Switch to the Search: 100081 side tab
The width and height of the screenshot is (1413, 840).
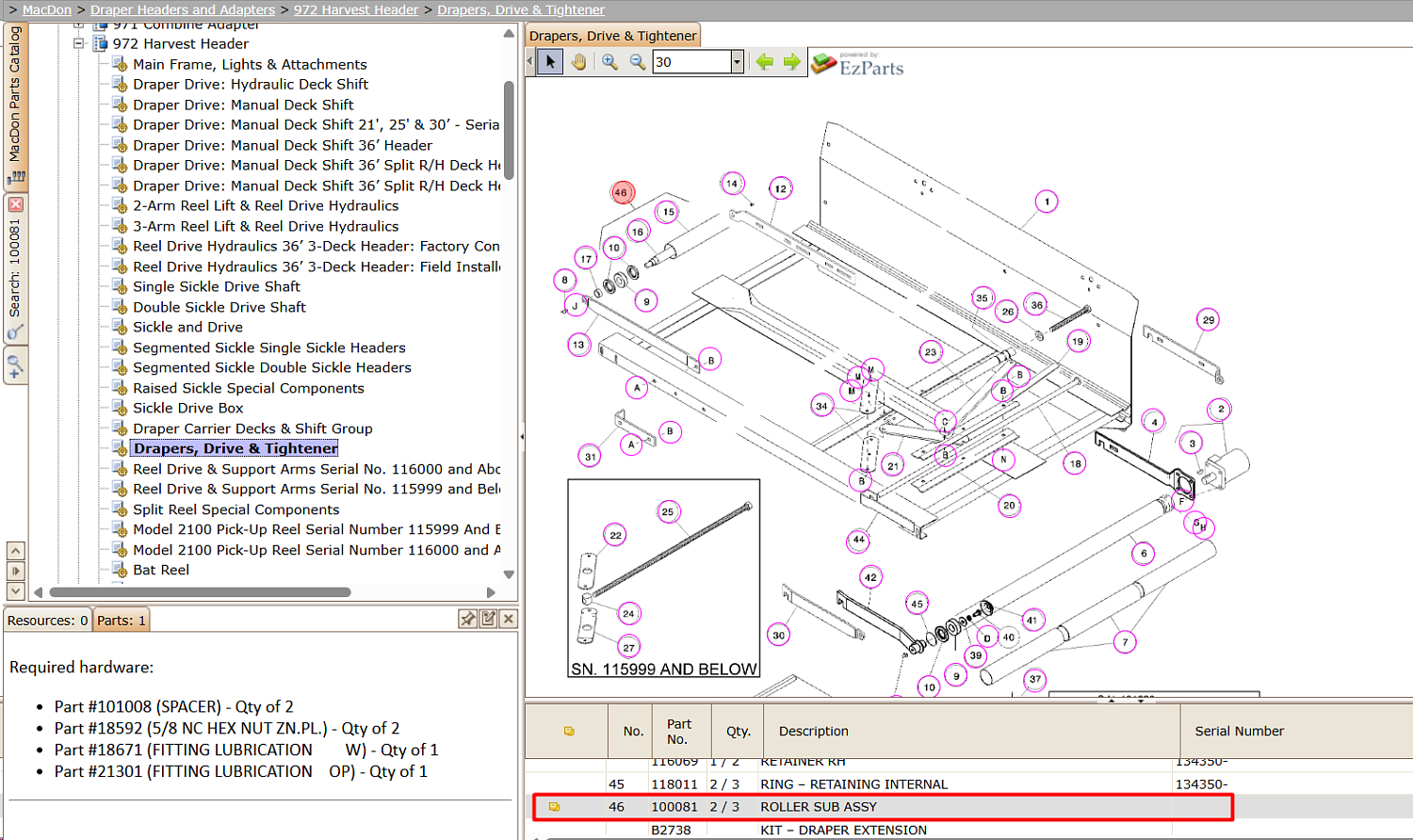pyautogui.click(x=14, y=268)
